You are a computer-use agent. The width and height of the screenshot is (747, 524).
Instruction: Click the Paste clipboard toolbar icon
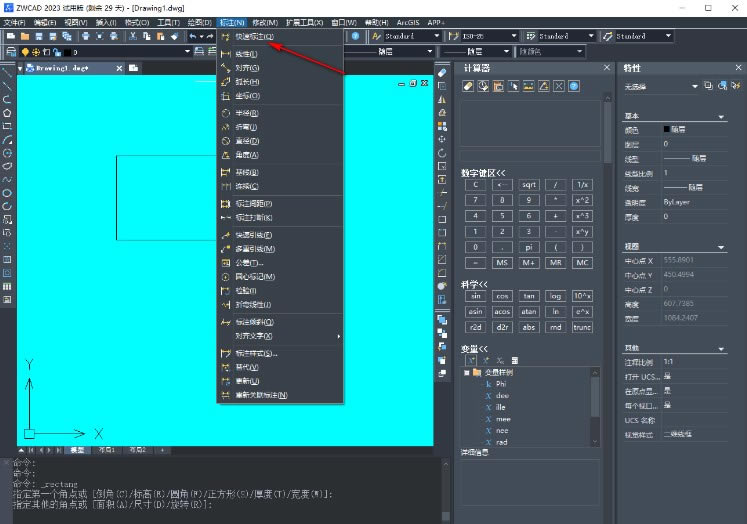click(x=161, y=36)
